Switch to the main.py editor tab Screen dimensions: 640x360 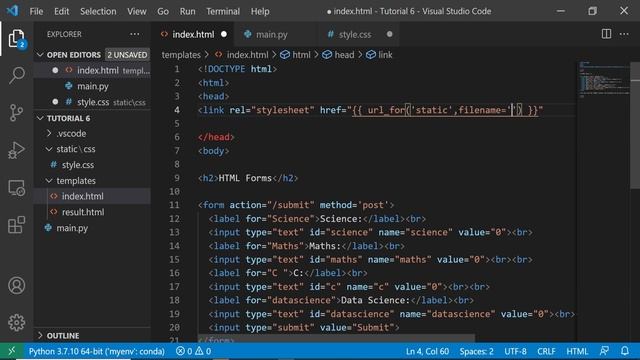[271, 35]
